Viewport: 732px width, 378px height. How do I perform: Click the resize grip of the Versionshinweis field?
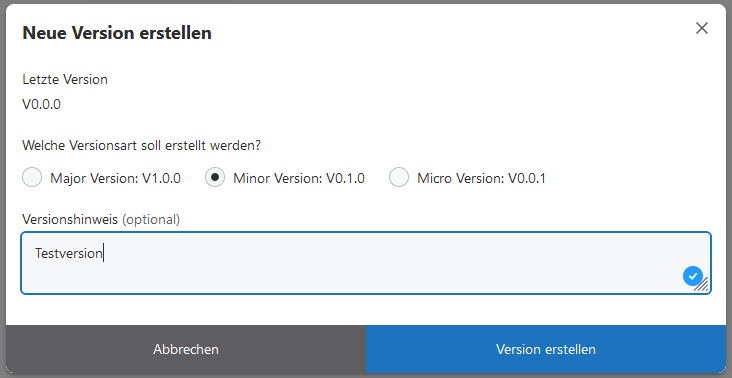tap(702, 285)
